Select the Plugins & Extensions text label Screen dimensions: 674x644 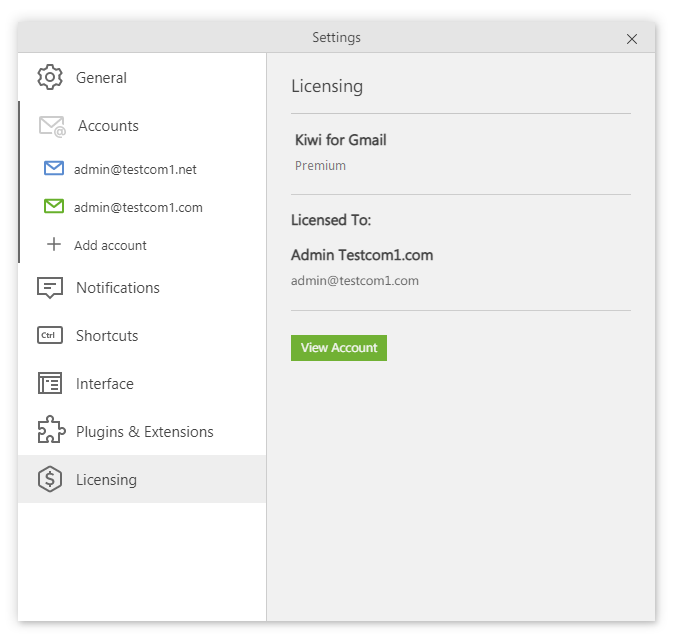(x=144, y=432)
